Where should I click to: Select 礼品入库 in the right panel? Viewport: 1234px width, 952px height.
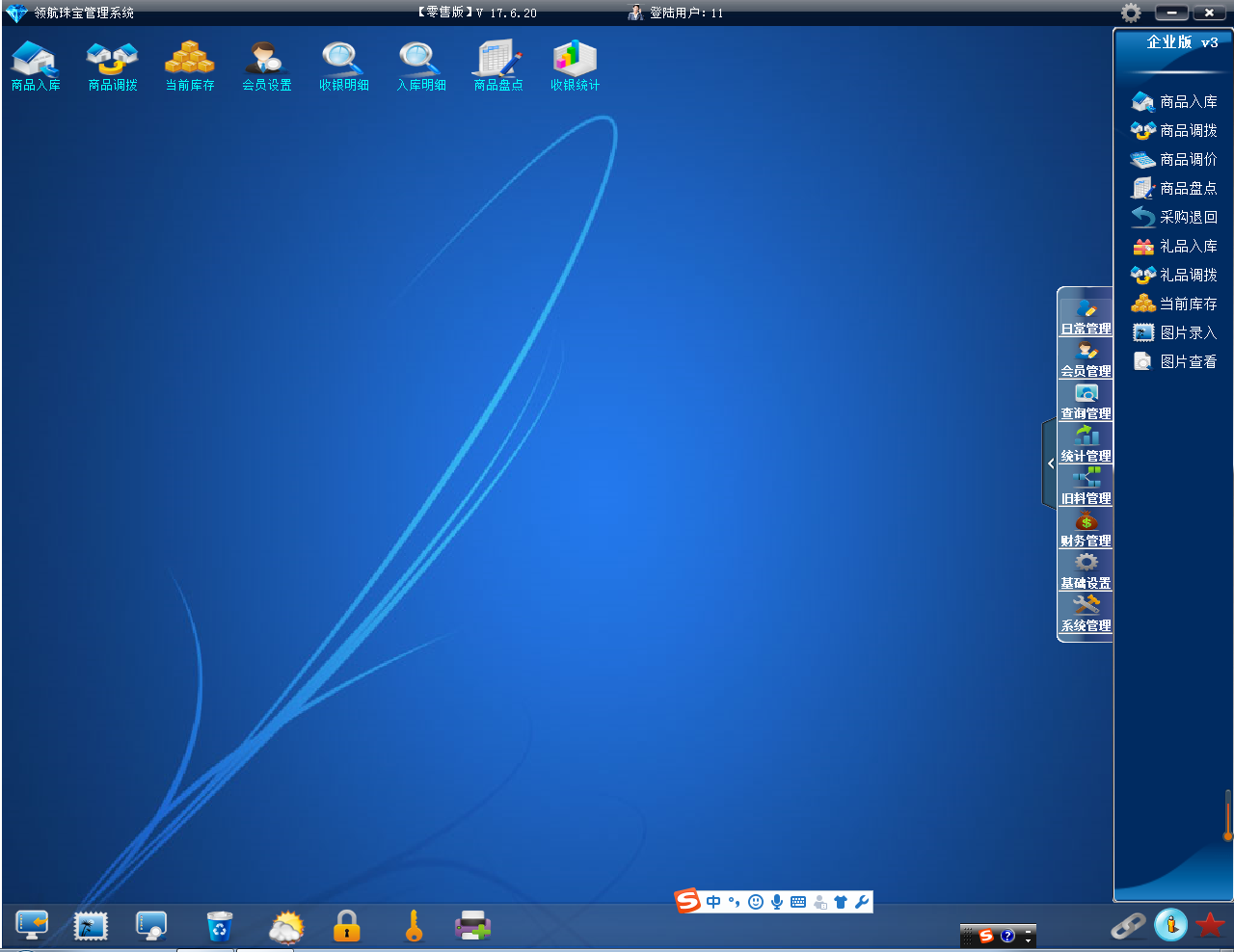[x=1174, y=246]
